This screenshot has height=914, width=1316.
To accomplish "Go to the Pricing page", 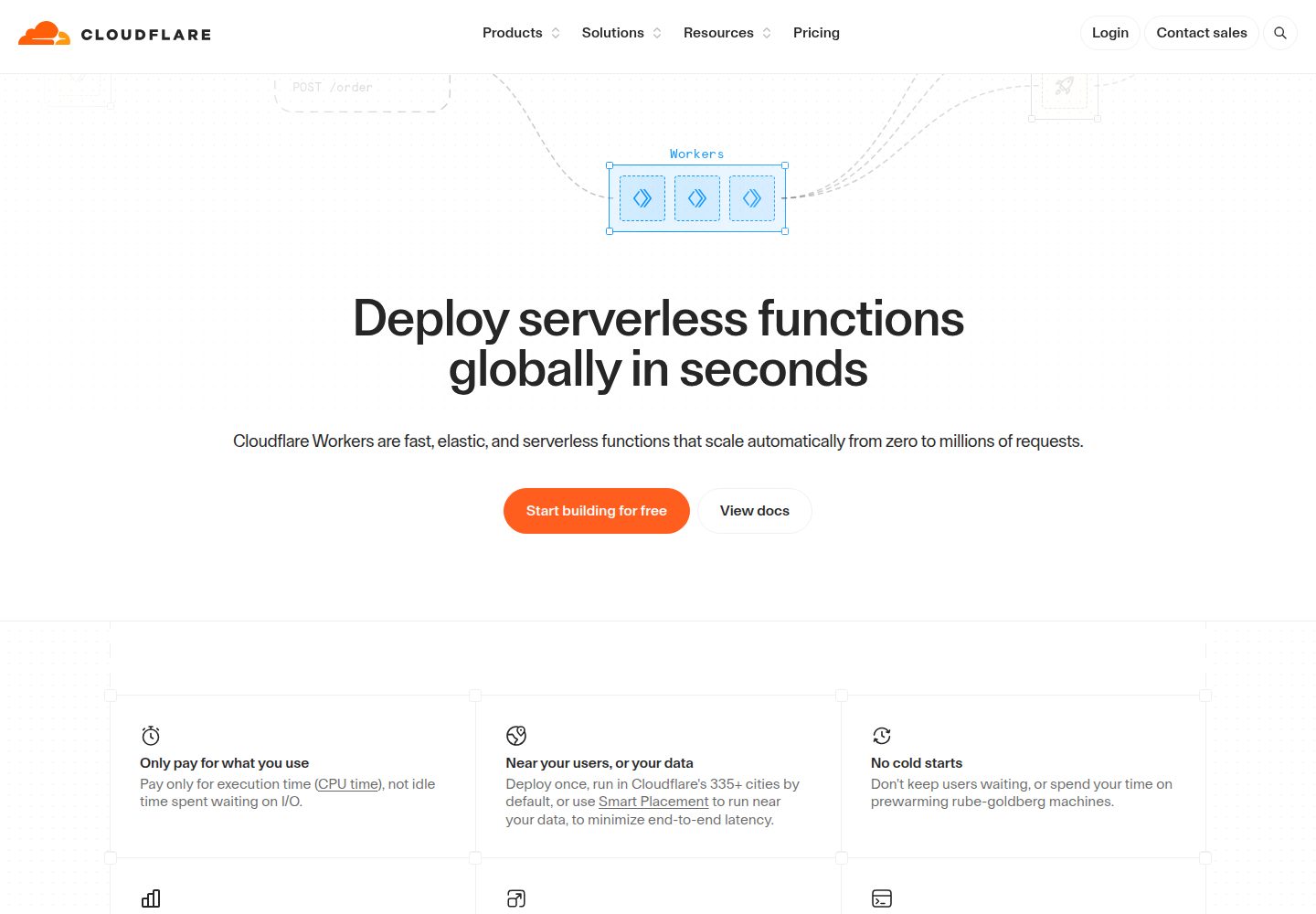I will tap(816, 33).
